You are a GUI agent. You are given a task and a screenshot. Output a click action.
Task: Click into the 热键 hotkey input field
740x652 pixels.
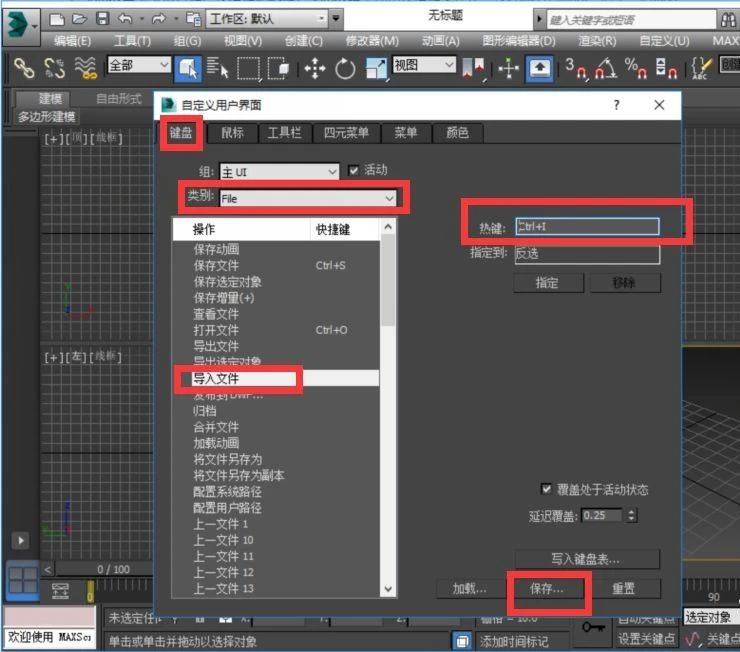[587, 226]
